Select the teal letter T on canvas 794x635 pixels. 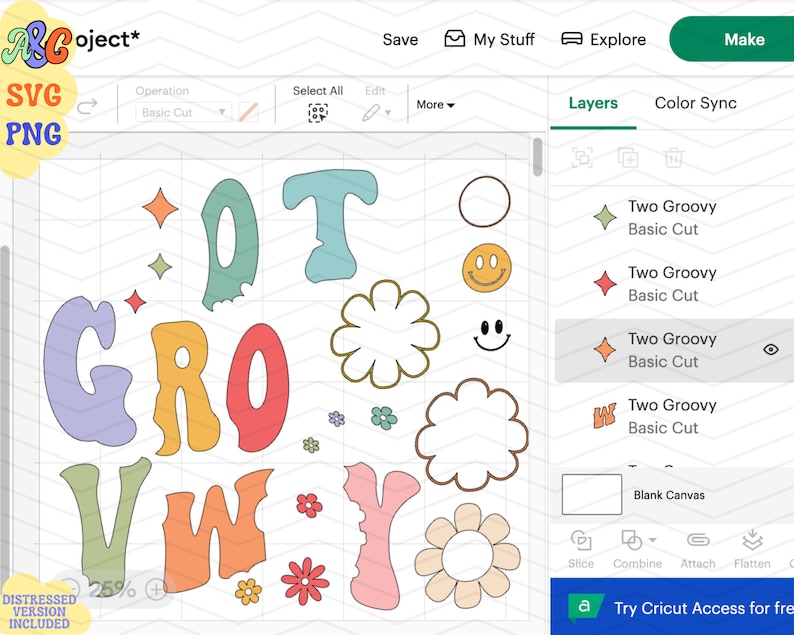(x=330, y=225)
